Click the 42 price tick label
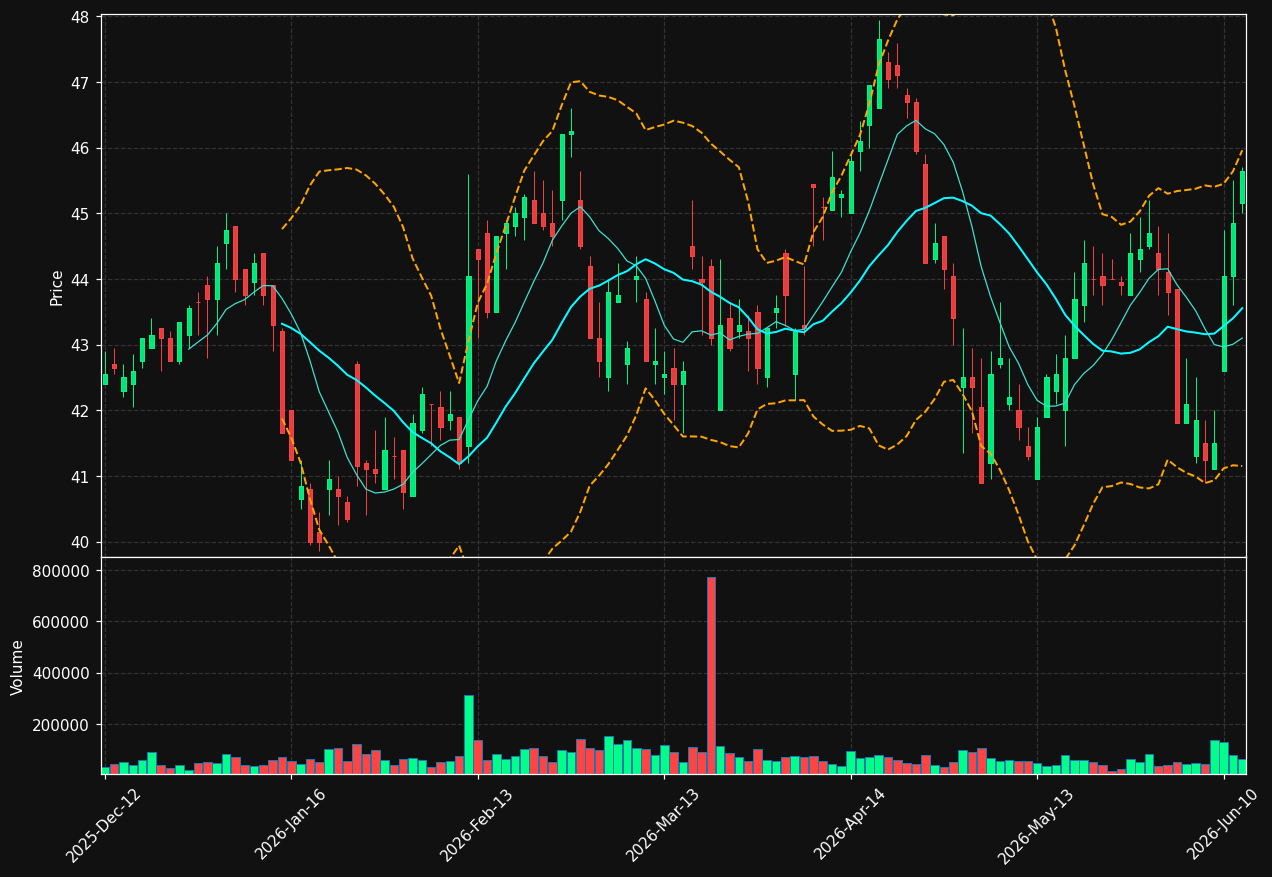The width and height of the screenshot is (1272, 877). [80, 411]
